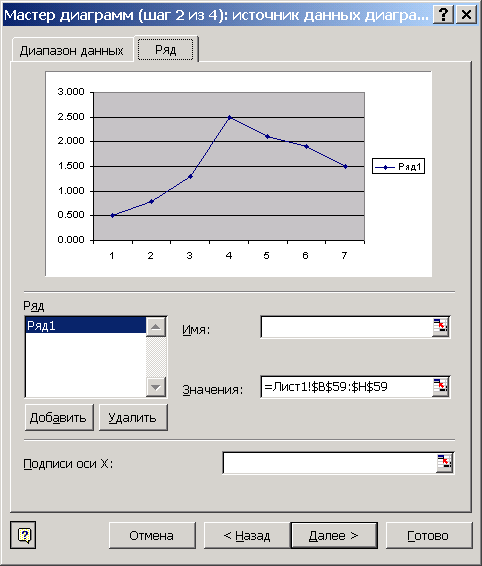The height and width of the screenshot is (566, 482).
Task: Click category label 7 on X axis
Action: tap(344, 256)
